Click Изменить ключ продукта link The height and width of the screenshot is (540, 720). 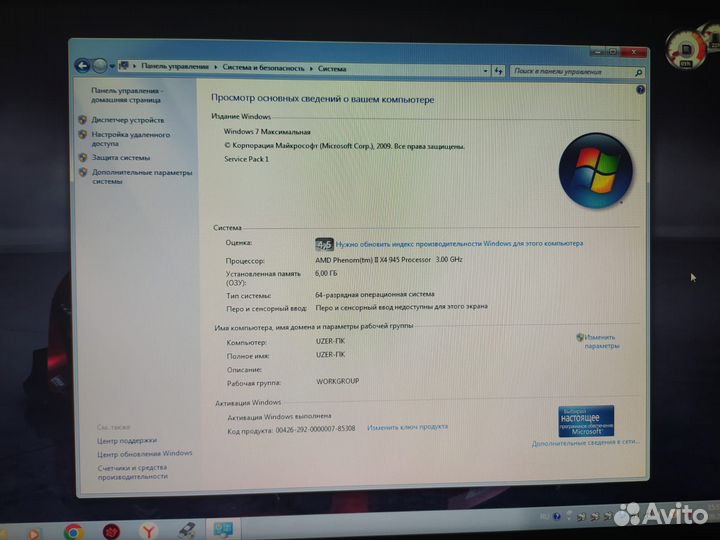(x=407, y=427)
